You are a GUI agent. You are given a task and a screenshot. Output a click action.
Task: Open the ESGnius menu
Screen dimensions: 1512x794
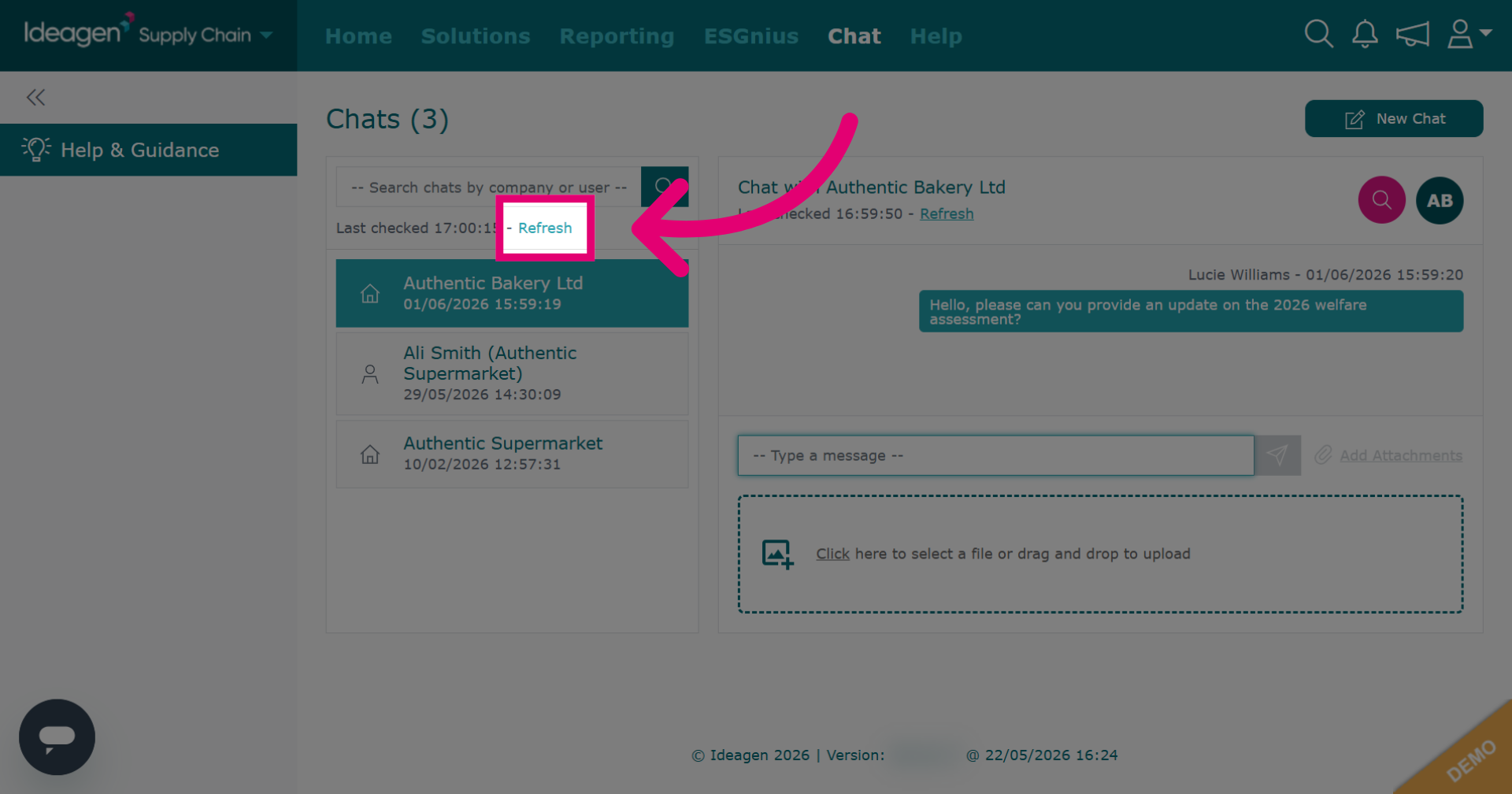pyautogui.click(x=751, y=36)
